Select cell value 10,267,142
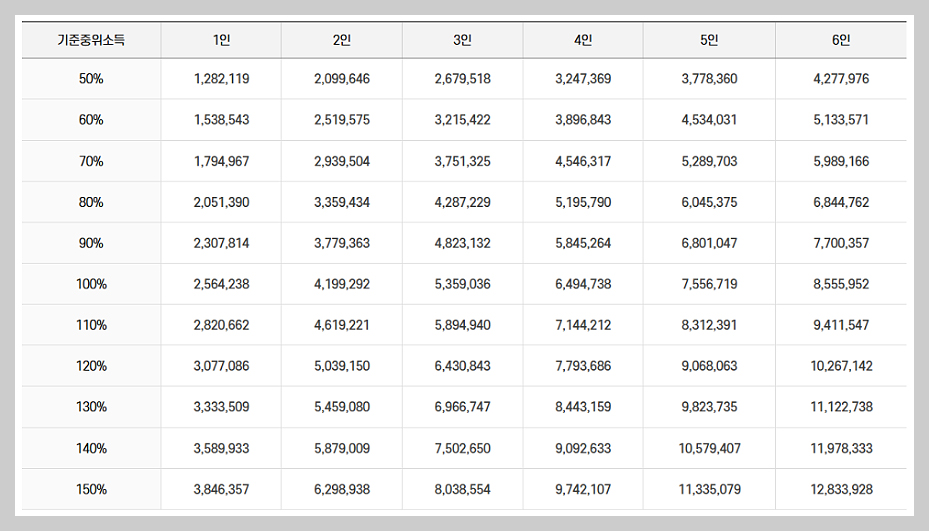Viewport: 929px width, 531px height. [x=841, y=366]
